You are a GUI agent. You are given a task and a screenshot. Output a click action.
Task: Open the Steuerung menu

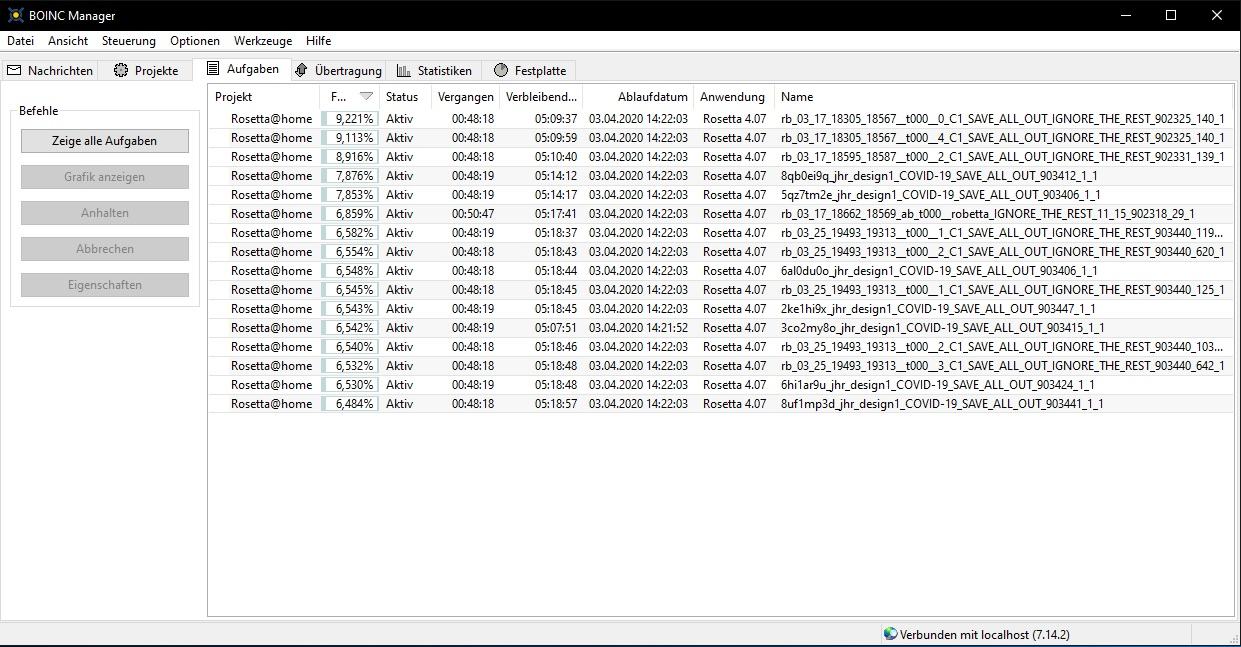(129, 41)
